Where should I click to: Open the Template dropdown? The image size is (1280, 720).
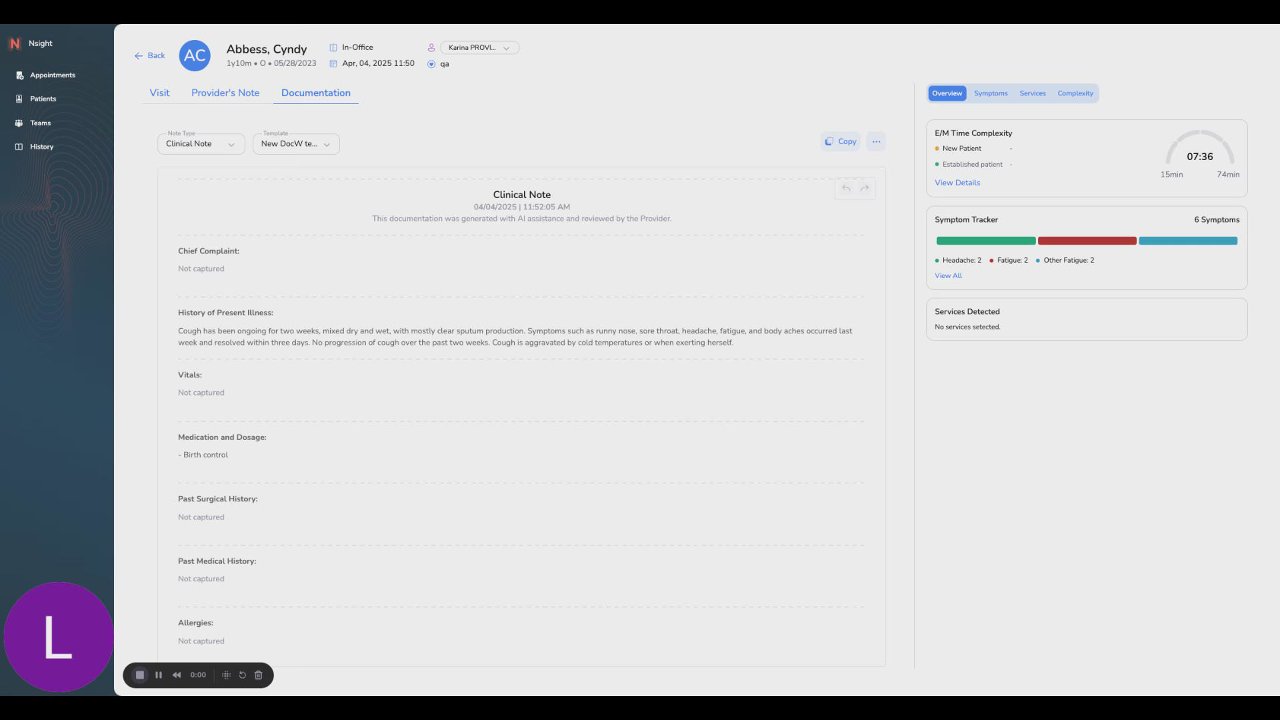[x=296, y=144]
